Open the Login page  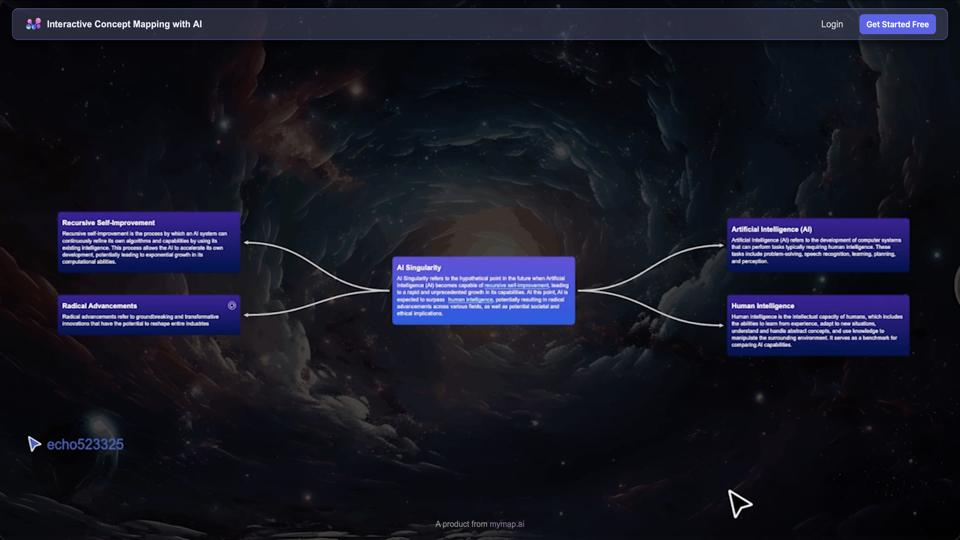point(831,24)
